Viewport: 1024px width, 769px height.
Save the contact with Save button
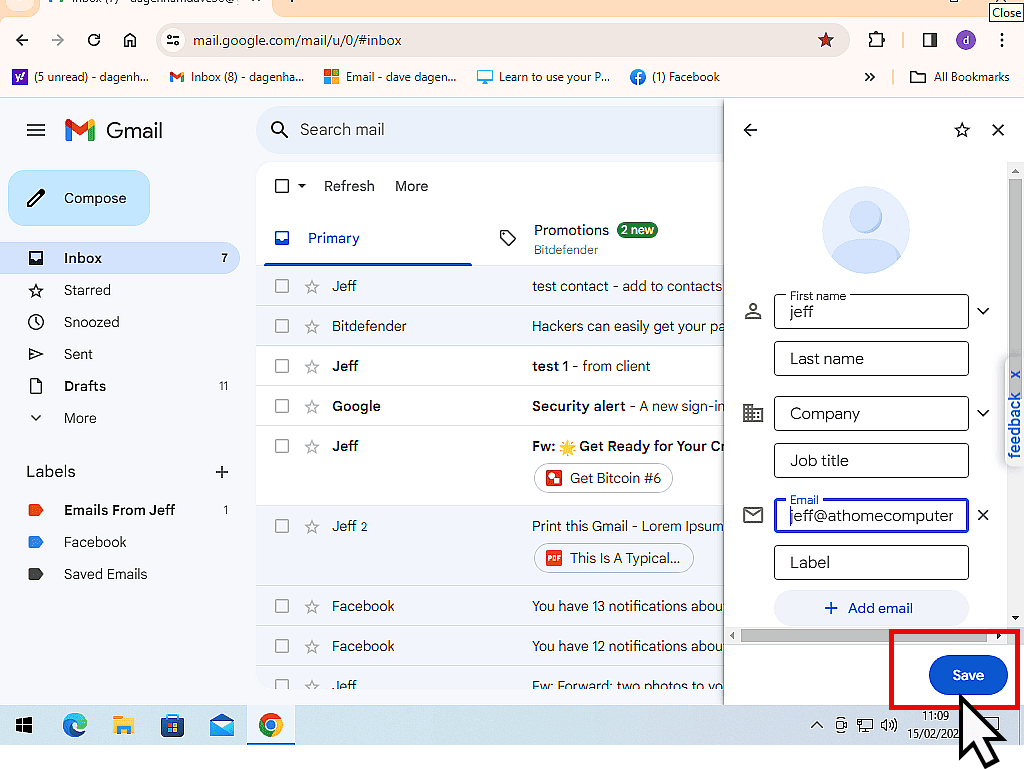tap(967, 675)
